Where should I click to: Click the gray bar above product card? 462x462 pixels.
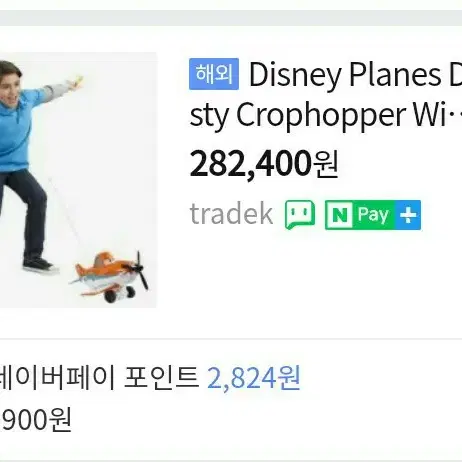(x=231, y=18)
